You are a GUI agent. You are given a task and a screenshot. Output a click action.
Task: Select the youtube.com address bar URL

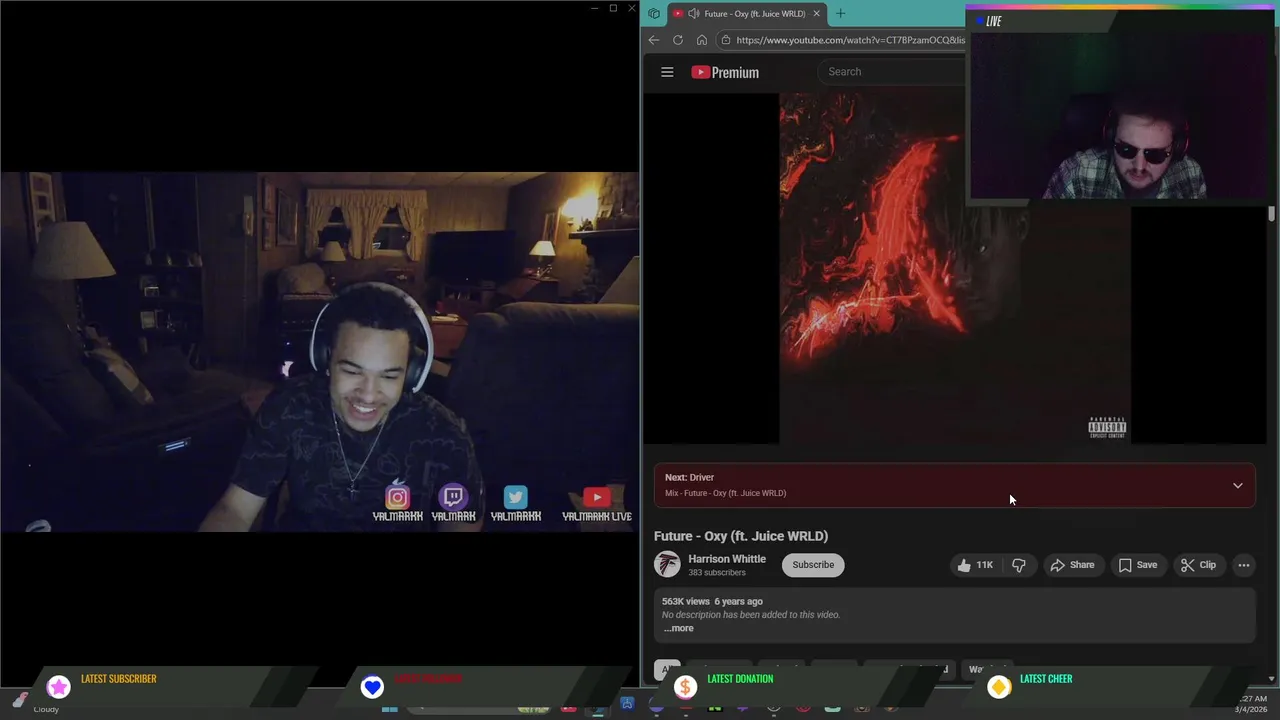point(850,40)
